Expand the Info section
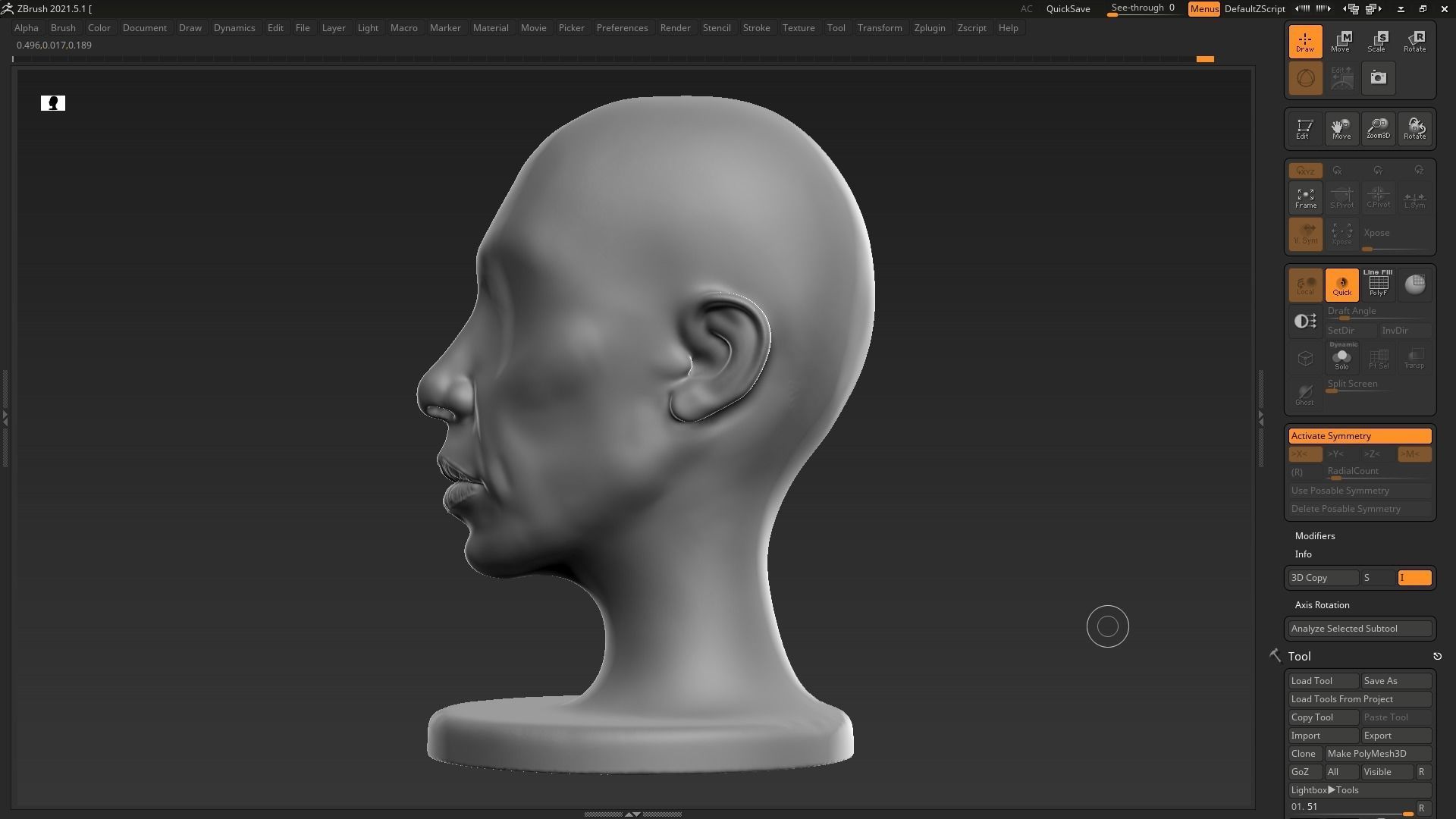The width and height of the screenshot is (1456, 819). point(1303,554)
